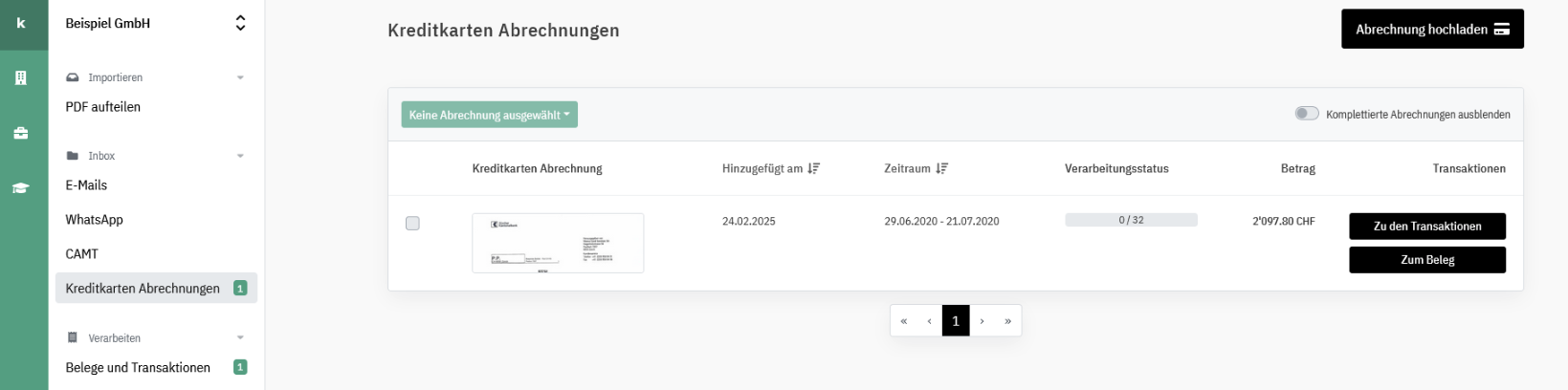Go to first page of pagination
This screenshot has width=1568, height=390.
click(903, 321)
